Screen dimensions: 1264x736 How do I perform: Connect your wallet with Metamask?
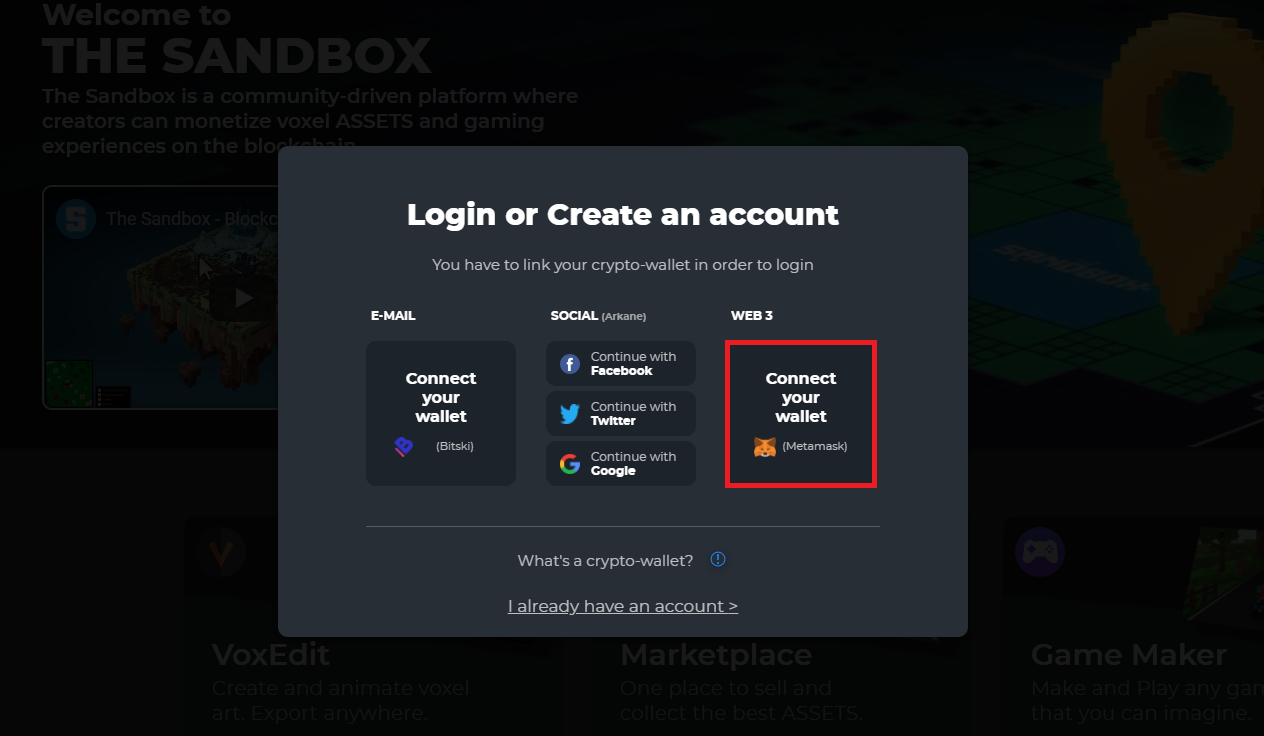pos(801,413)
